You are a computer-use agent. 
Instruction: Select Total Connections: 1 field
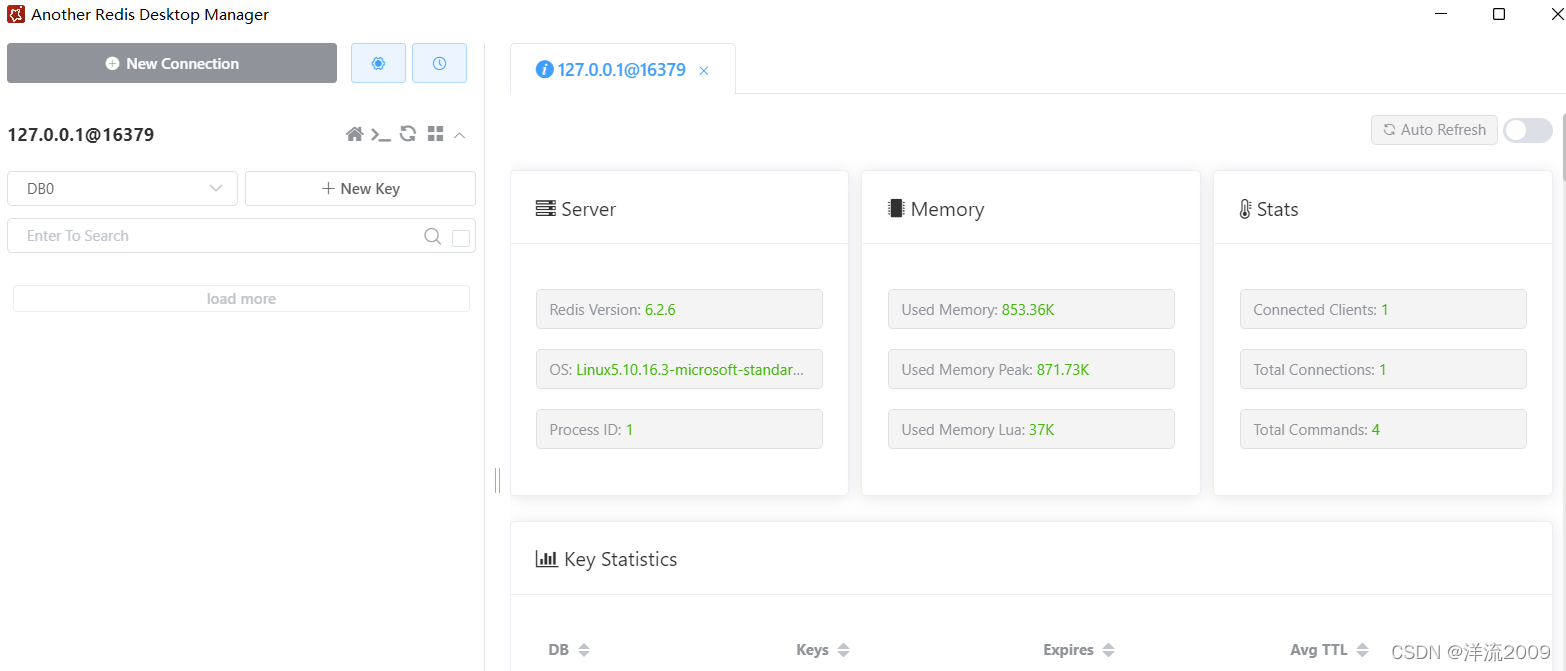coord(1383,369)
